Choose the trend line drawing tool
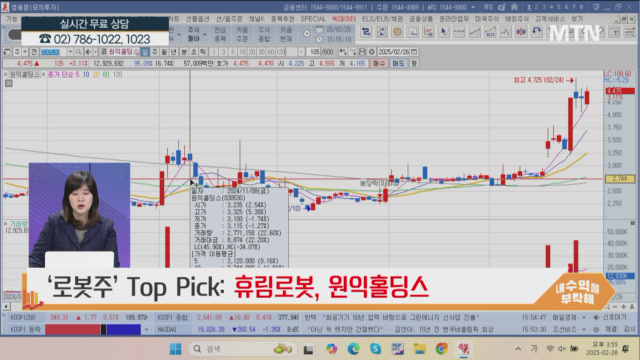Viewport: 640px width, 360px height. [x=474, y=32]
